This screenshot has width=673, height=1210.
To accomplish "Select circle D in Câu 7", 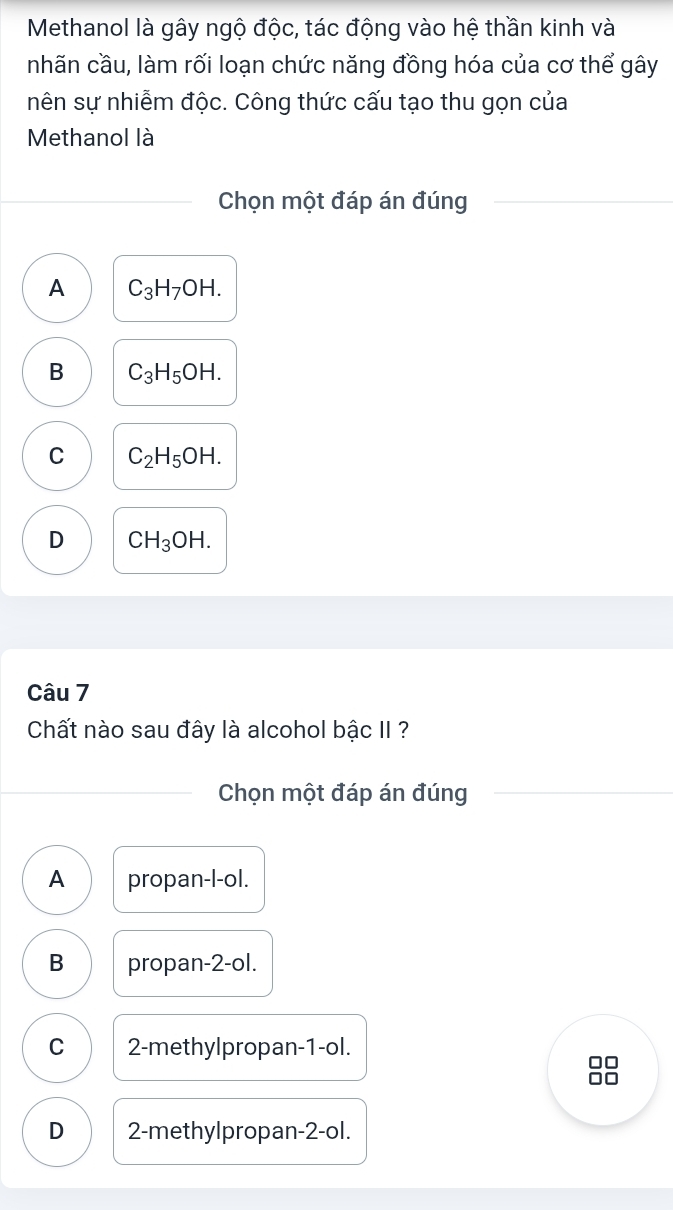I will point(57,1131).
